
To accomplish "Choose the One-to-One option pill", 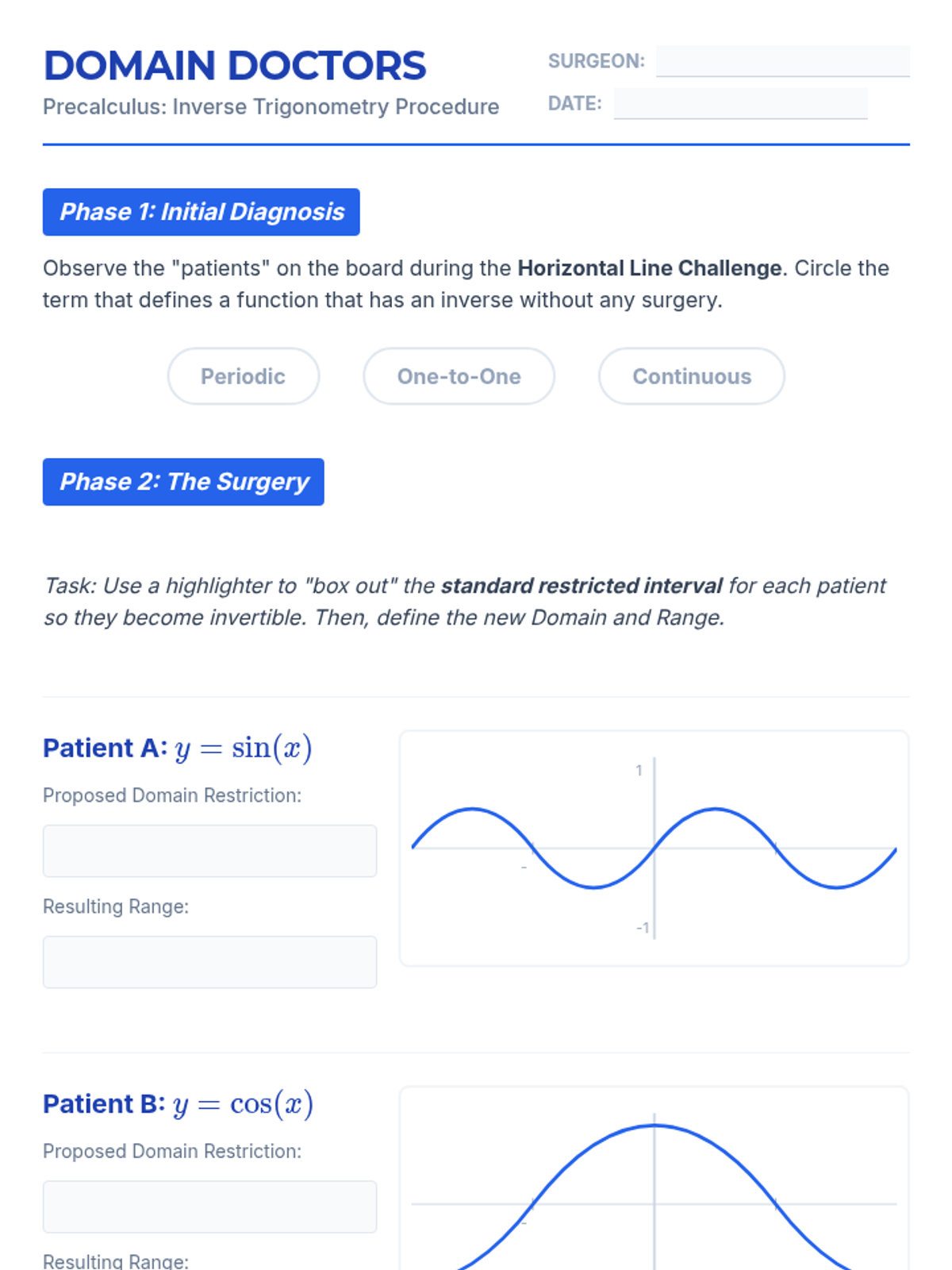I will 459,376.
